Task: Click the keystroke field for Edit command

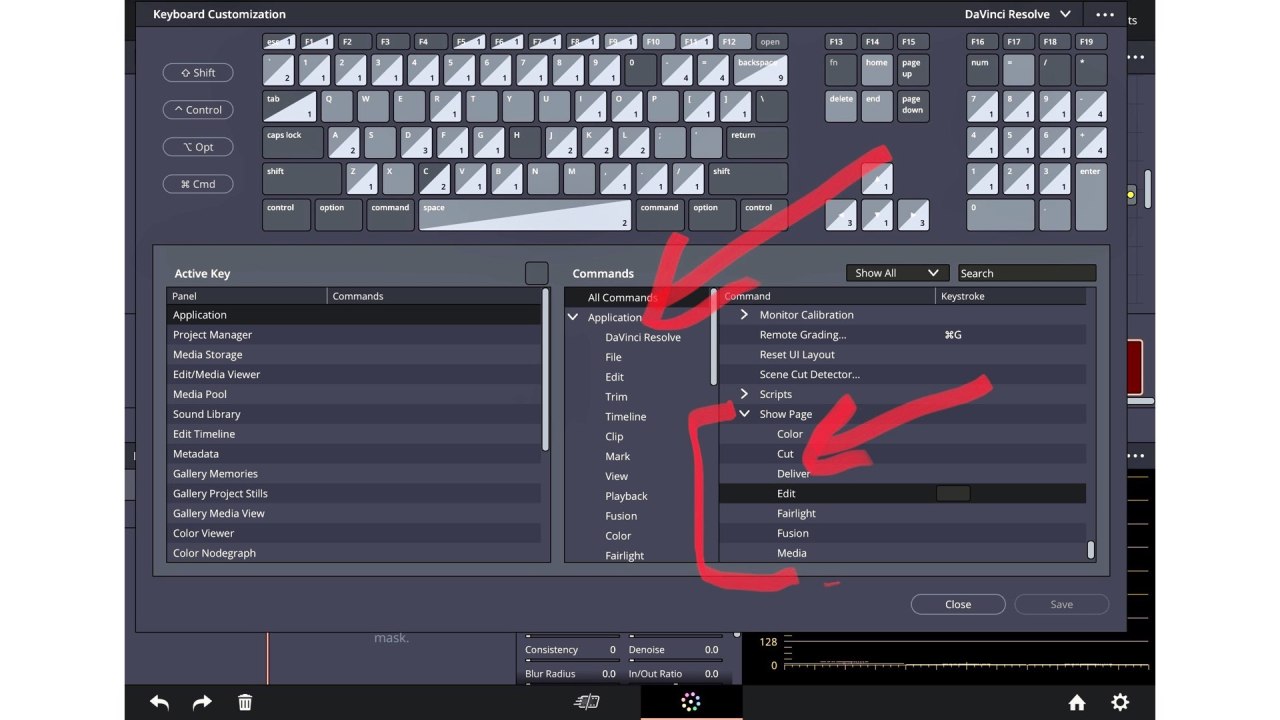Action: click(x=953, y=493)
